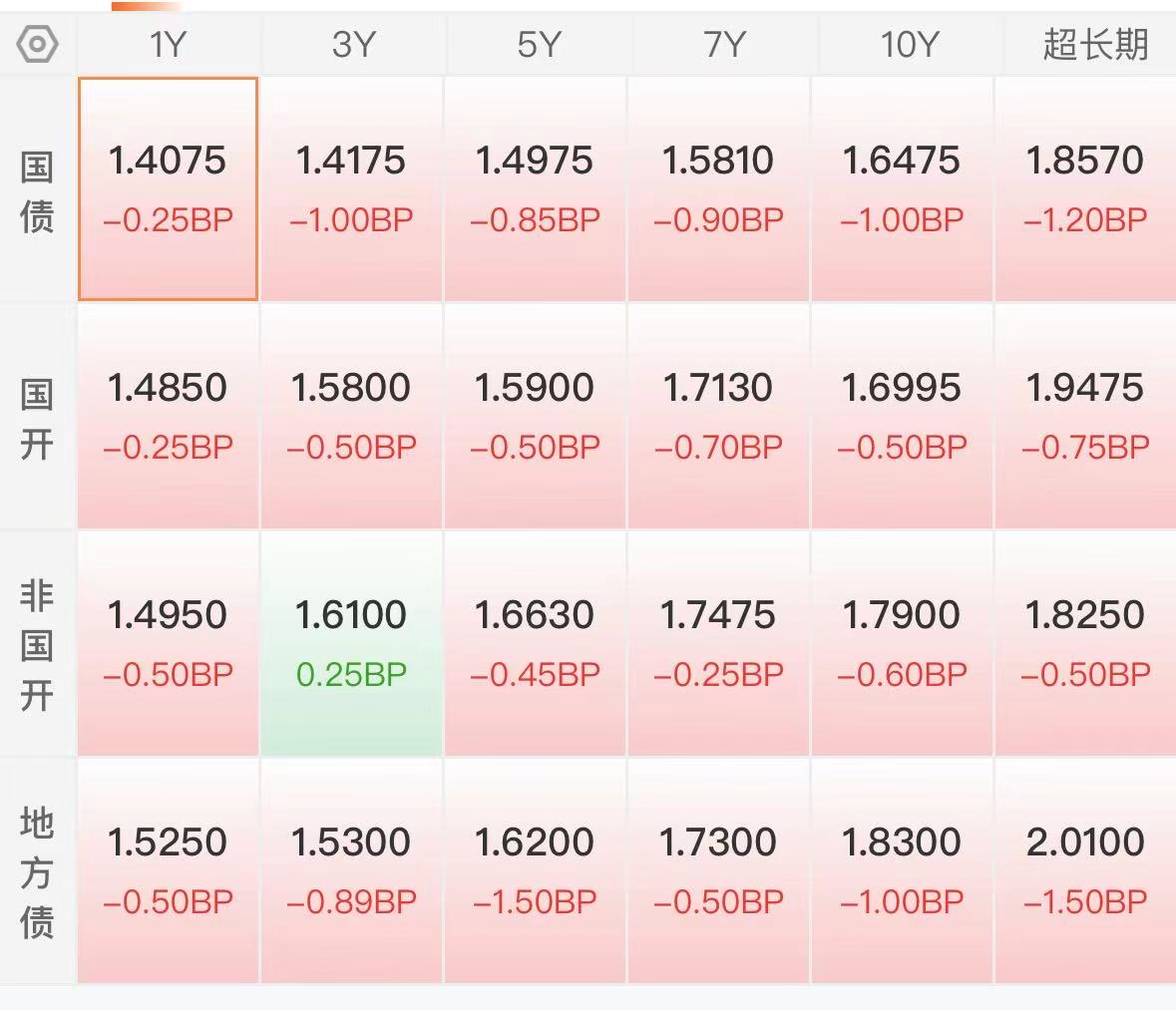Open the 国开 超长期 cell 1.9475
Screen dimensions: 1176x1010
pos(1085,416)
